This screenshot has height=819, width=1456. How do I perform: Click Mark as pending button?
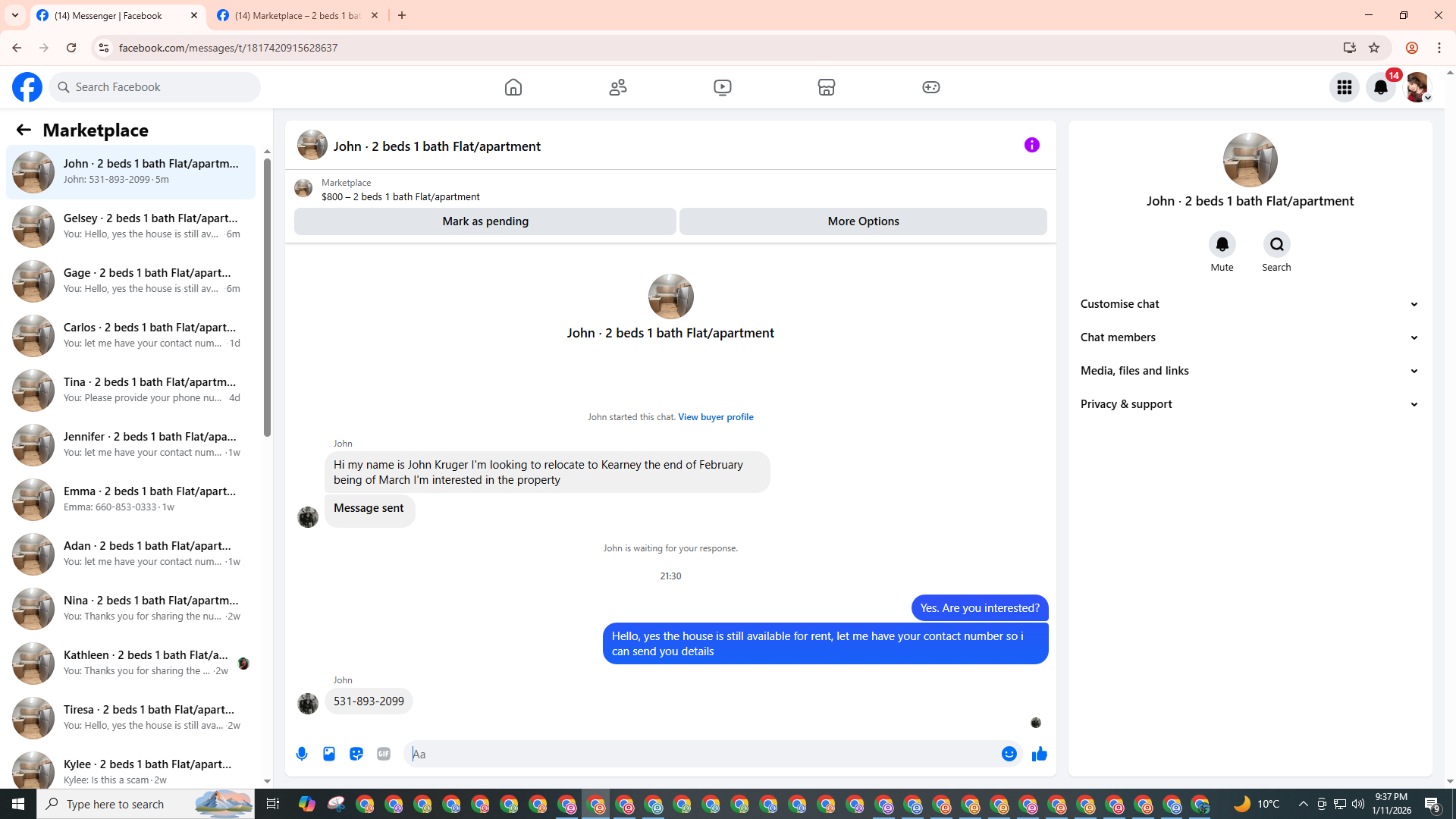pyautogui.click(x=485, y=221)
